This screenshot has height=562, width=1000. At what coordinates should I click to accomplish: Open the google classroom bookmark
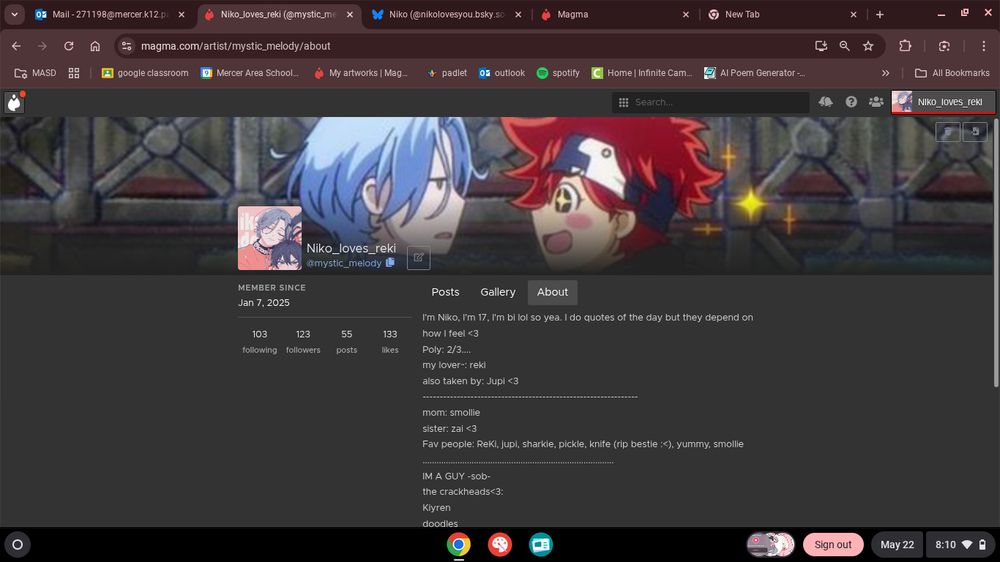pyautogui.click(x=145, y=73)
